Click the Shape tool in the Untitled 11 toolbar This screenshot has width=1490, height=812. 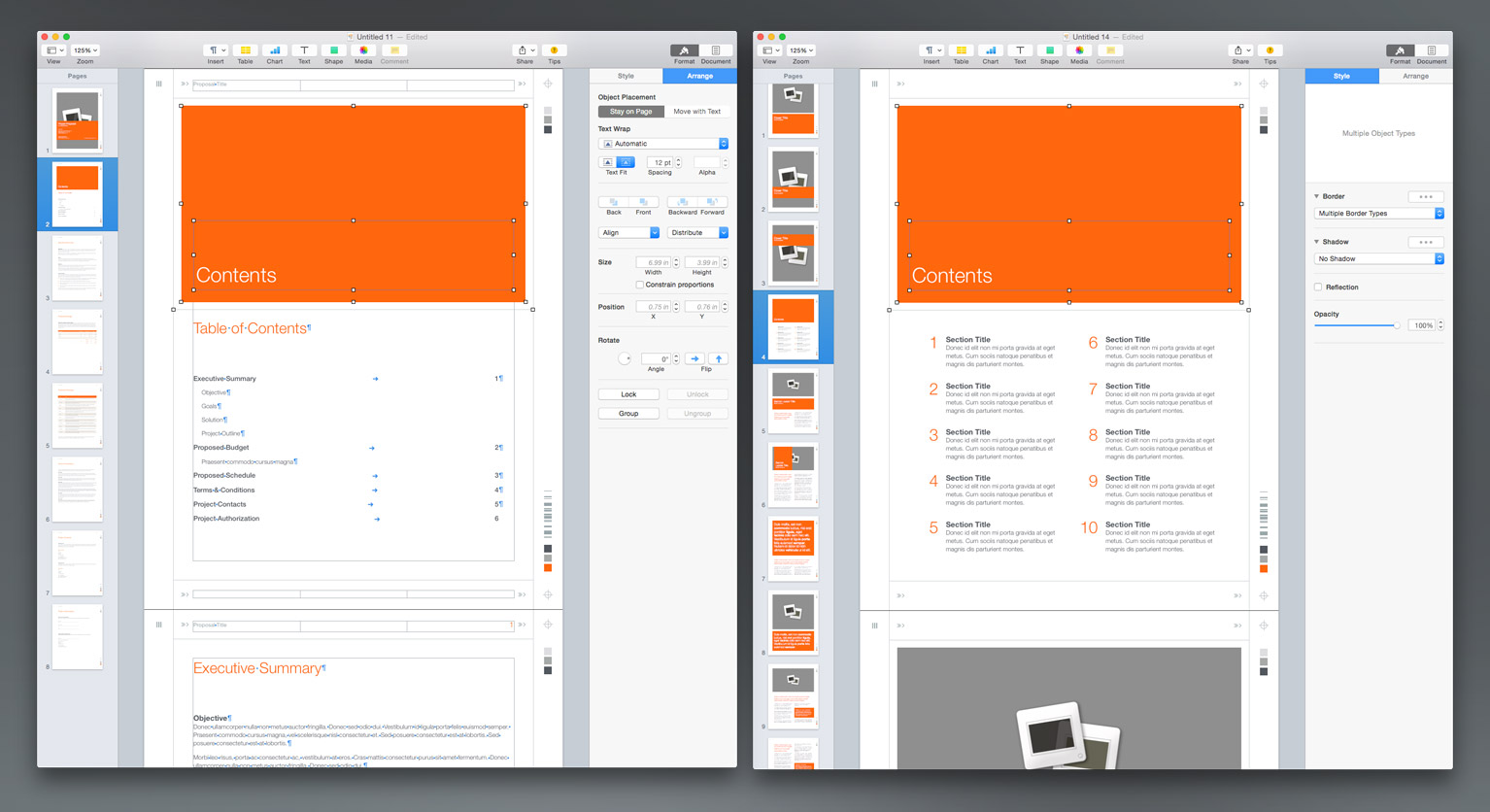(333, 51)
